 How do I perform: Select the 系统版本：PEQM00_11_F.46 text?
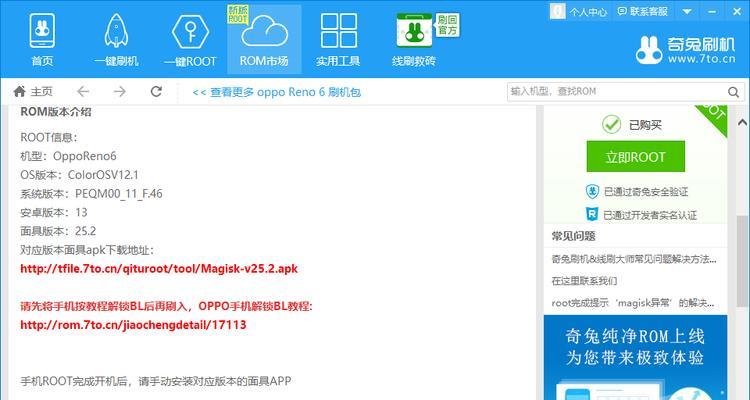coord(91,193)
